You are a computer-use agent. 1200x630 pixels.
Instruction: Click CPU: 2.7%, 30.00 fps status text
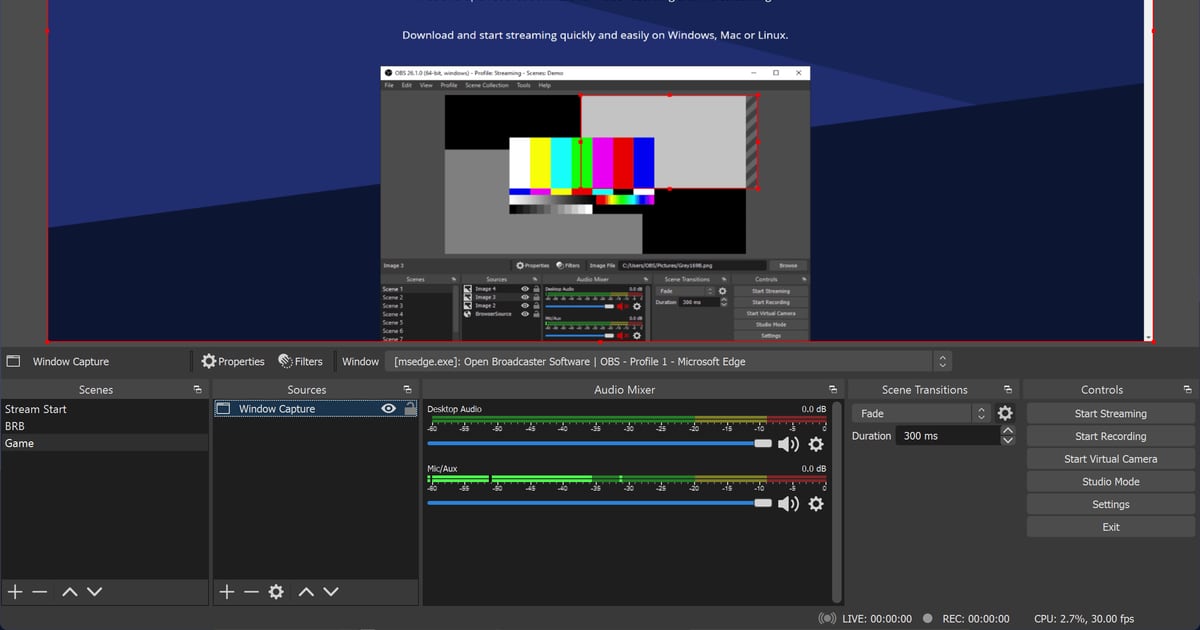(x=1084, y=618)
